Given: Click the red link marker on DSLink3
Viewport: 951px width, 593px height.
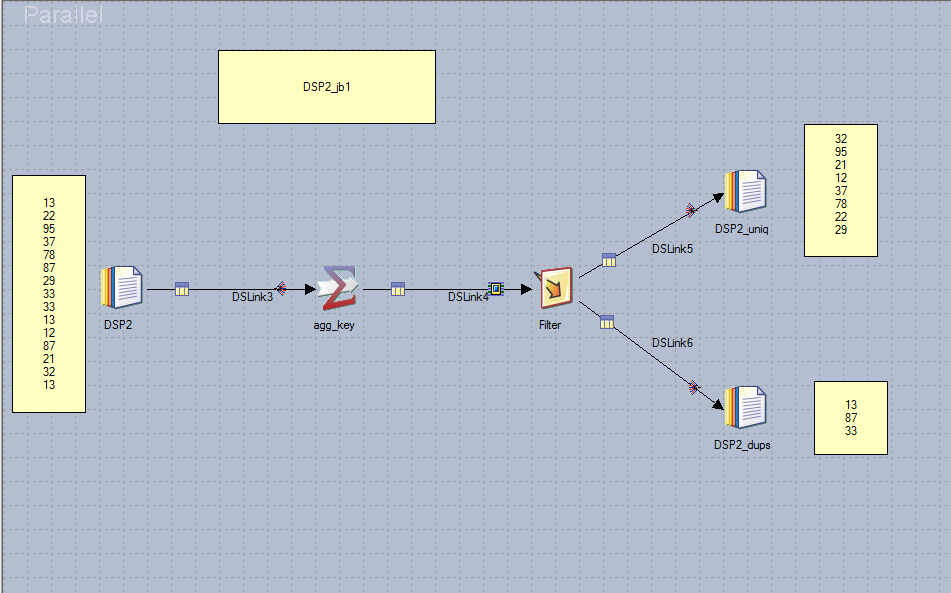Looking at the screenshot, I should tap(283, 287).
